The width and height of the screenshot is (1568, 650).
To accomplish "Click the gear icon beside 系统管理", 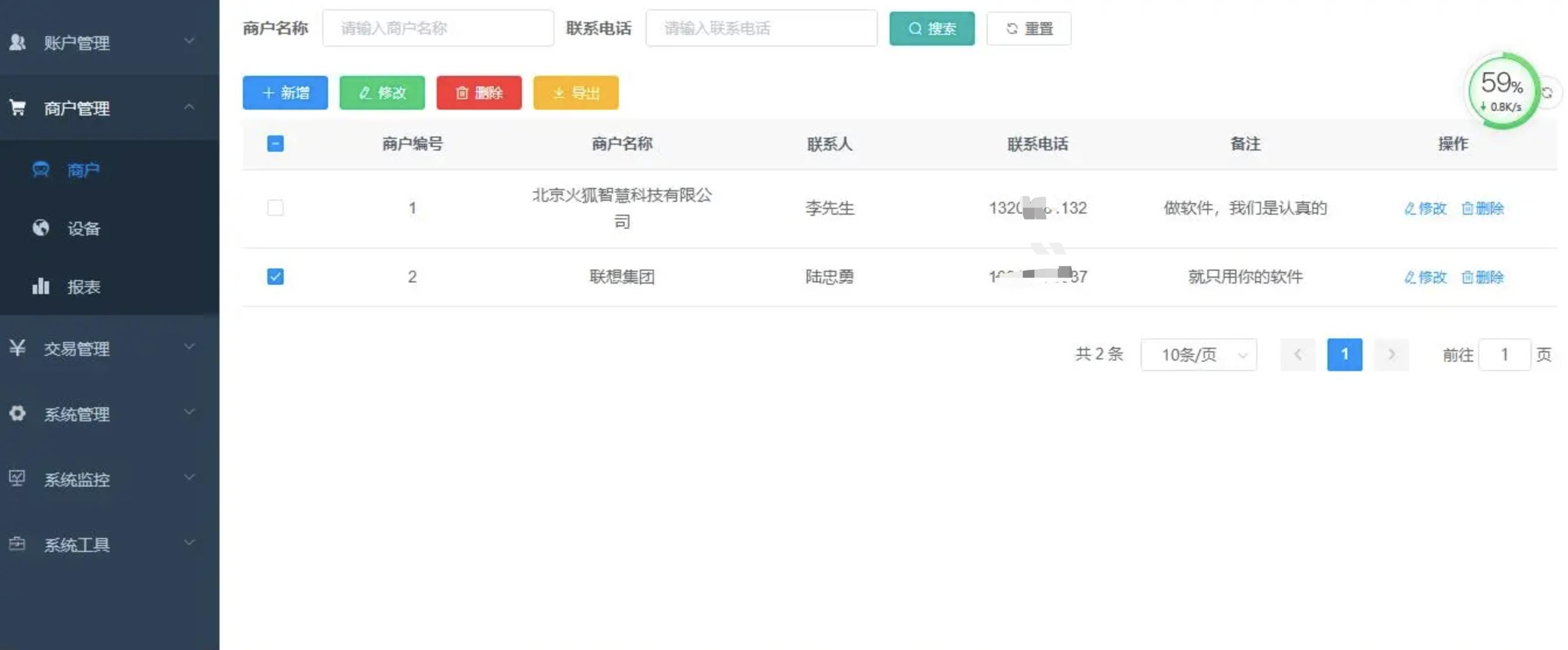I will (18, 413).
